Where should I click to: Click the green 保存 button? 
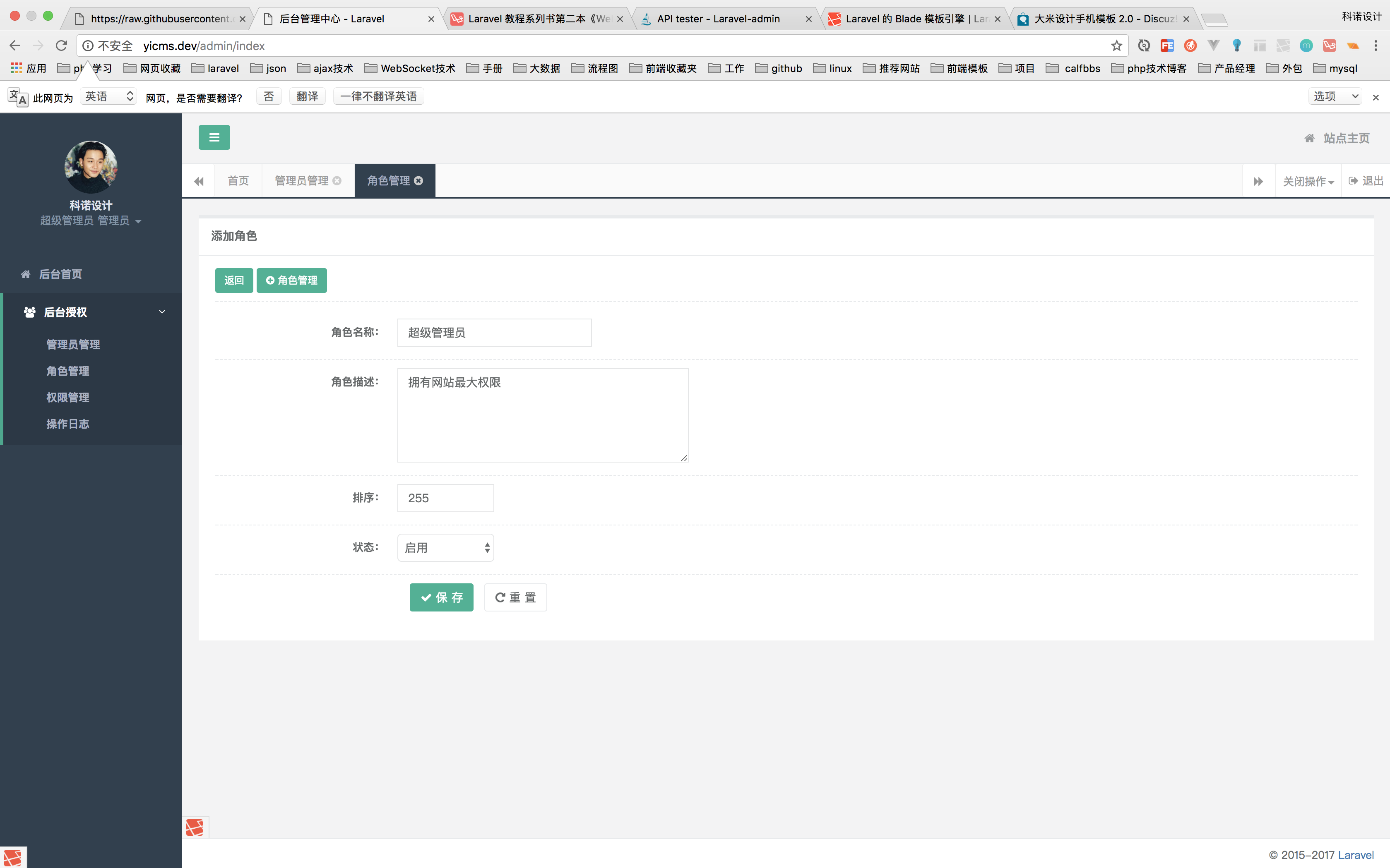[x=441, y=597]
